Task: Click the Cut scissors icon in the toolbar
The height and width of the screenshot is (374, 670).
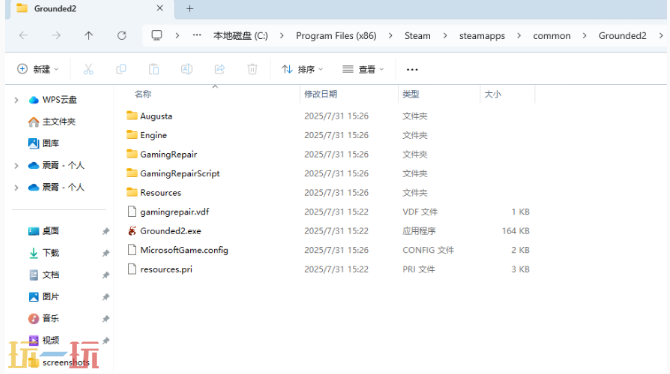Action: click(88, 69)
